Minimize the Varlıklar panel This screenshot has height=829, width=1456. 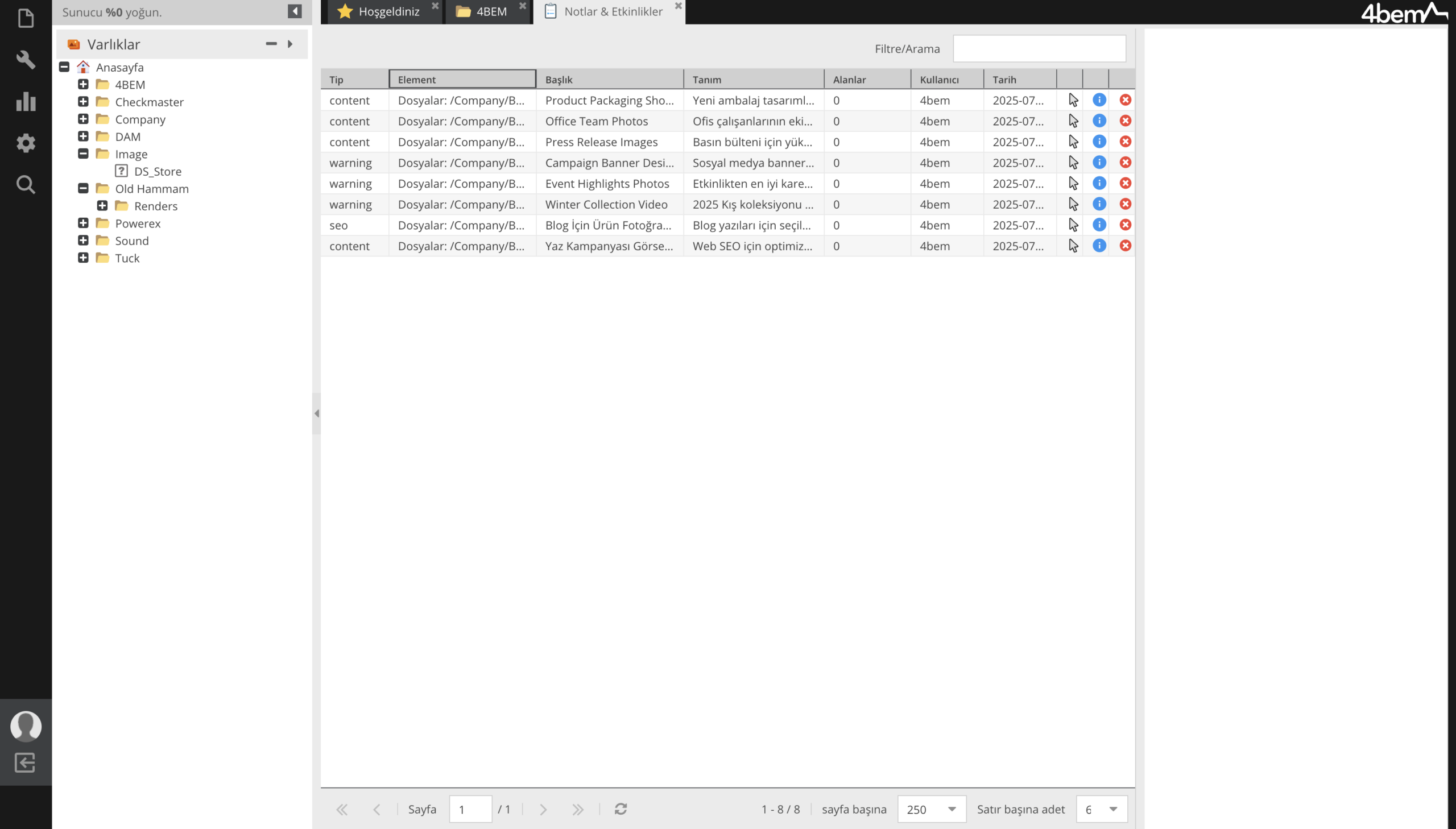coord(271,44)
